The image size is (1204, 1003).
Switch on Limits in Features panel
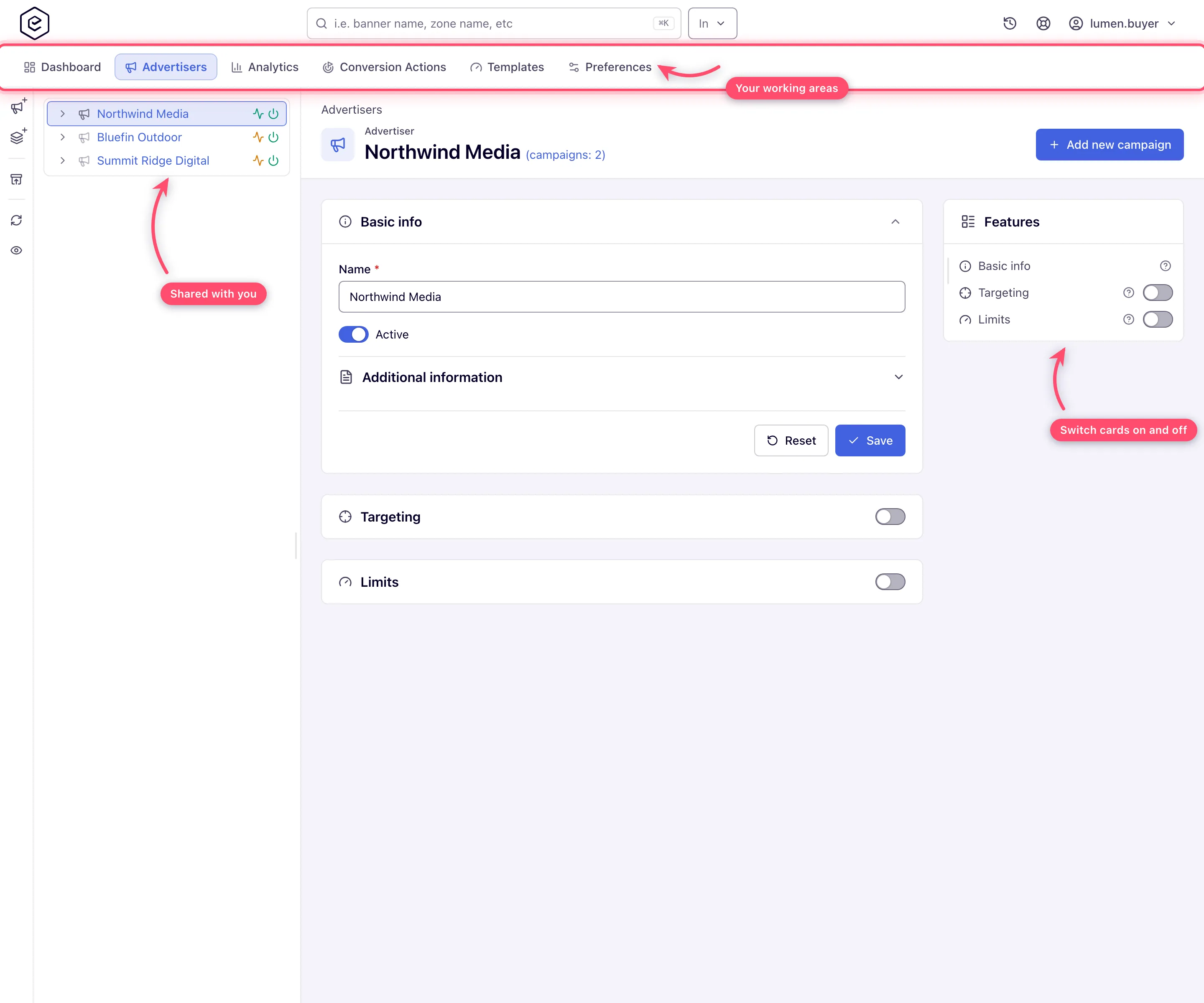(1158, 319)
